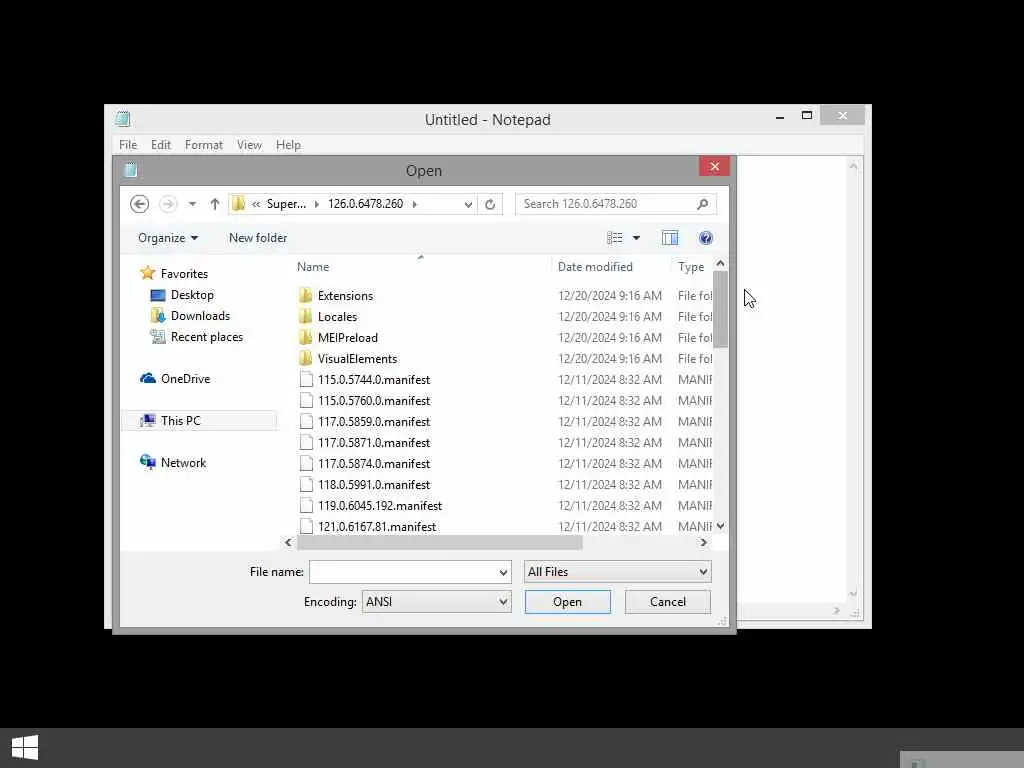Click the Cancel button
The width and height of the screenshot is (1024, 768).
coord(667,601)
